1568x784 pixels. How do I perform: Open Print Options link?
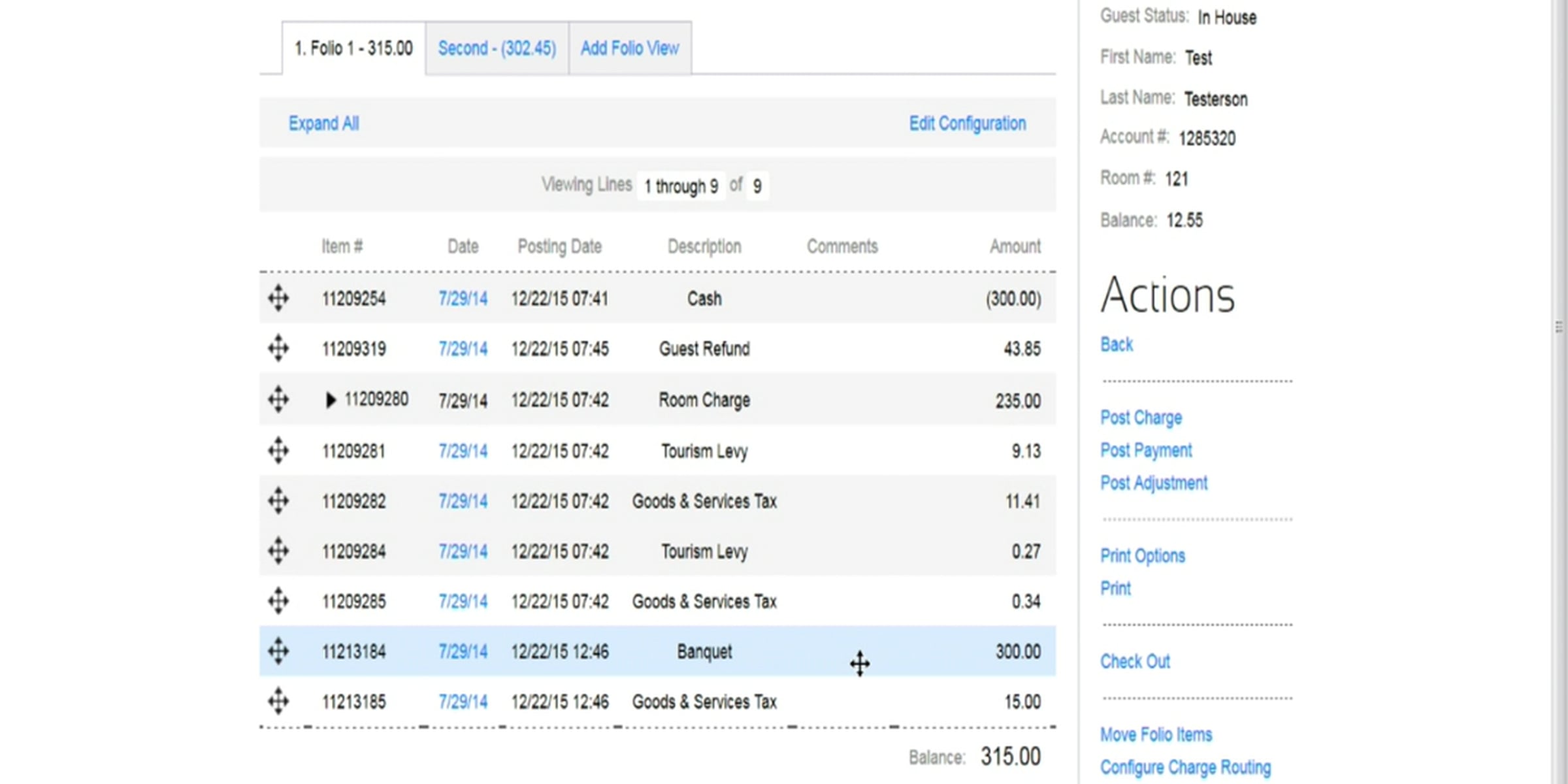click(x=1142, y=555)
